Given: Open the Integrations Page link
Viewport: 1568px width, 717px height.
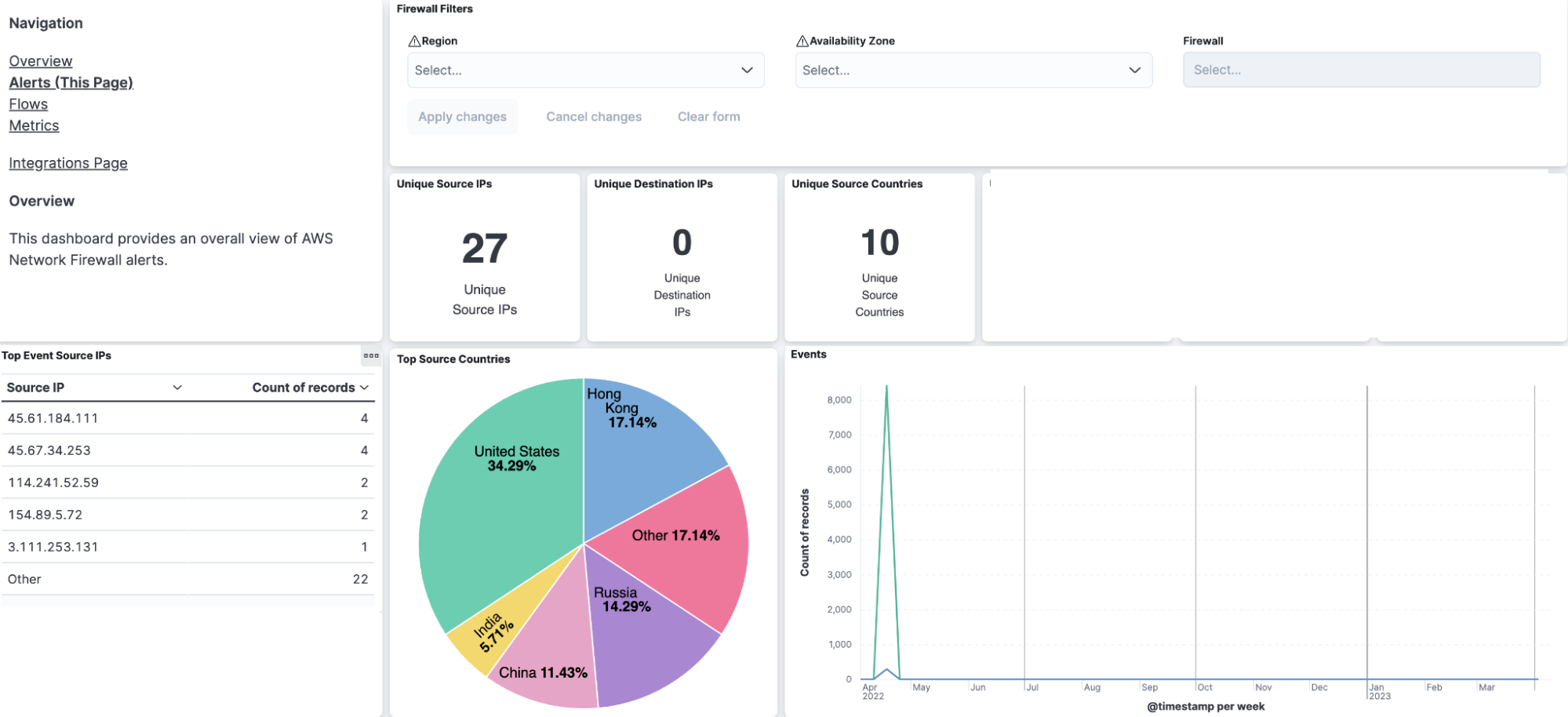Looking at the screenshot, I should [x=68, y=163].
